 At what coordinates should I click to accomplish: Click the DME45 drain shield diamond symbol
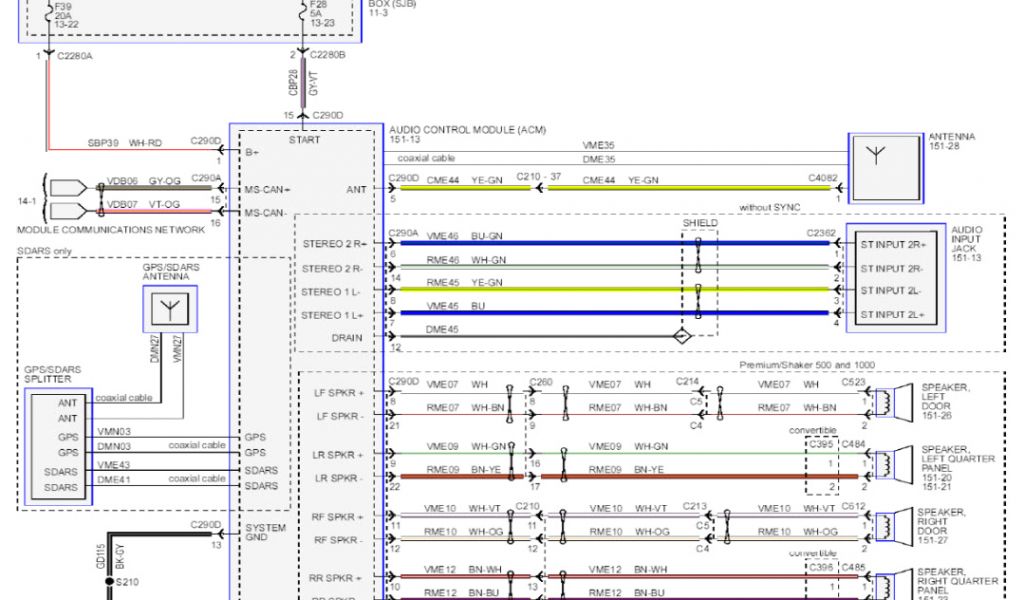pos(681,338)
